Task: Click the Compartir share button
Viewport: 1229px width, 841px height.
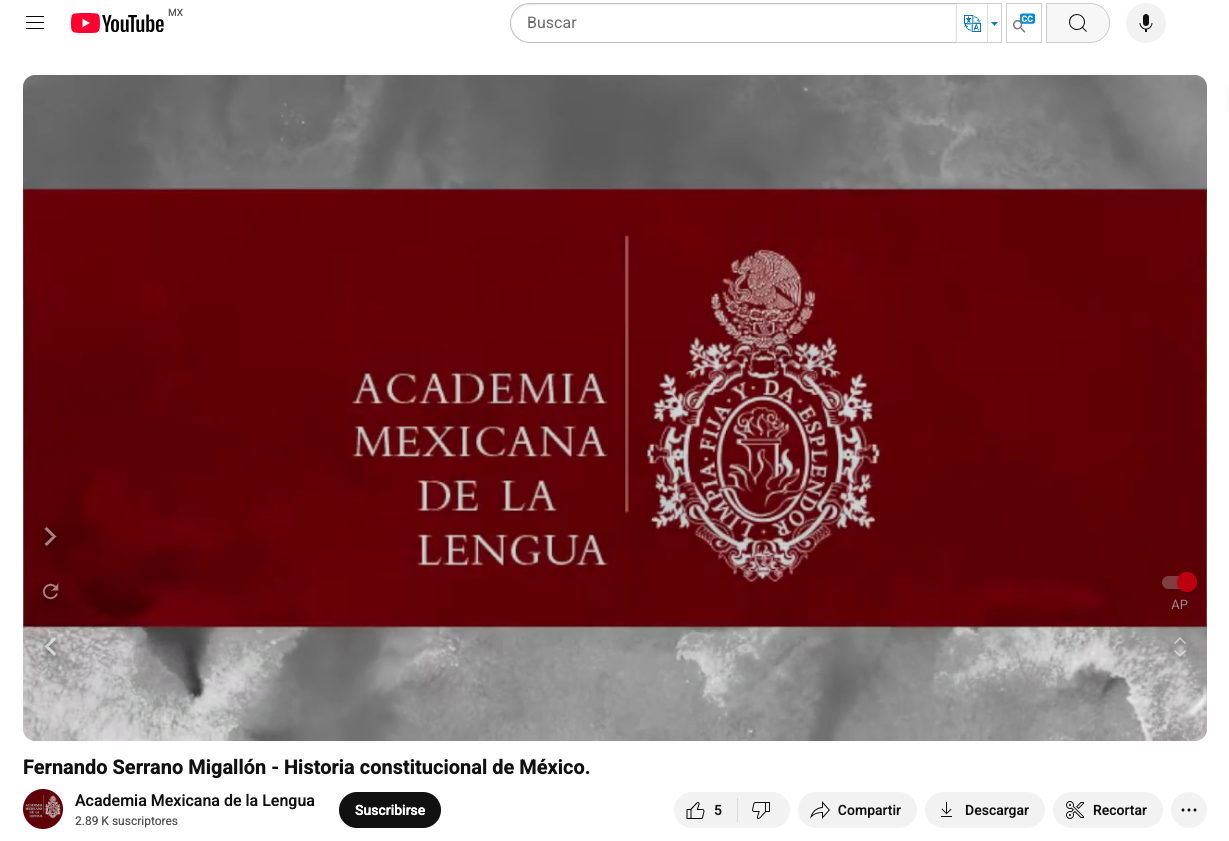Action: pos(857,810)
